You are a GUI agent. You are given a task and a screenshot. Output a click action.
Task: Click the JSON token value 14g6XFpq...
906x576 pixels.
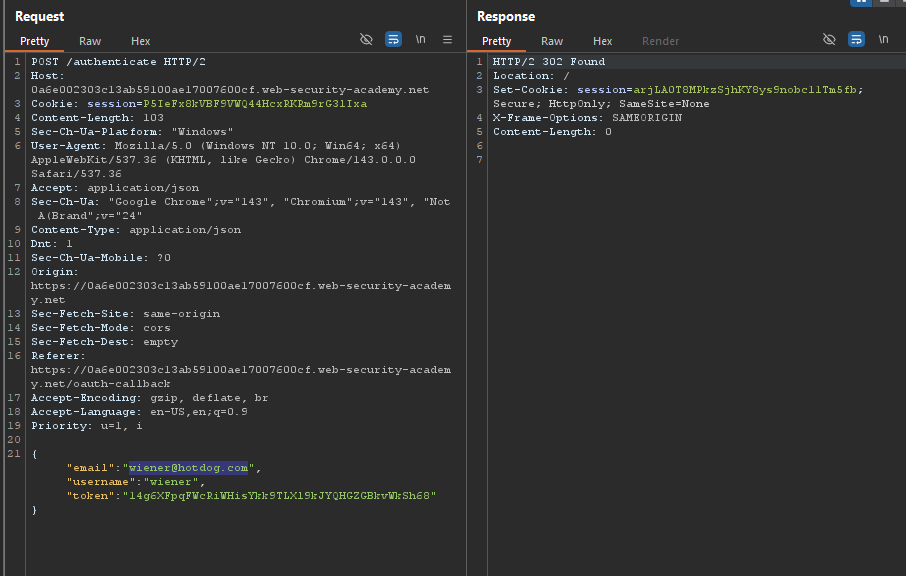[x=279, y=496]
